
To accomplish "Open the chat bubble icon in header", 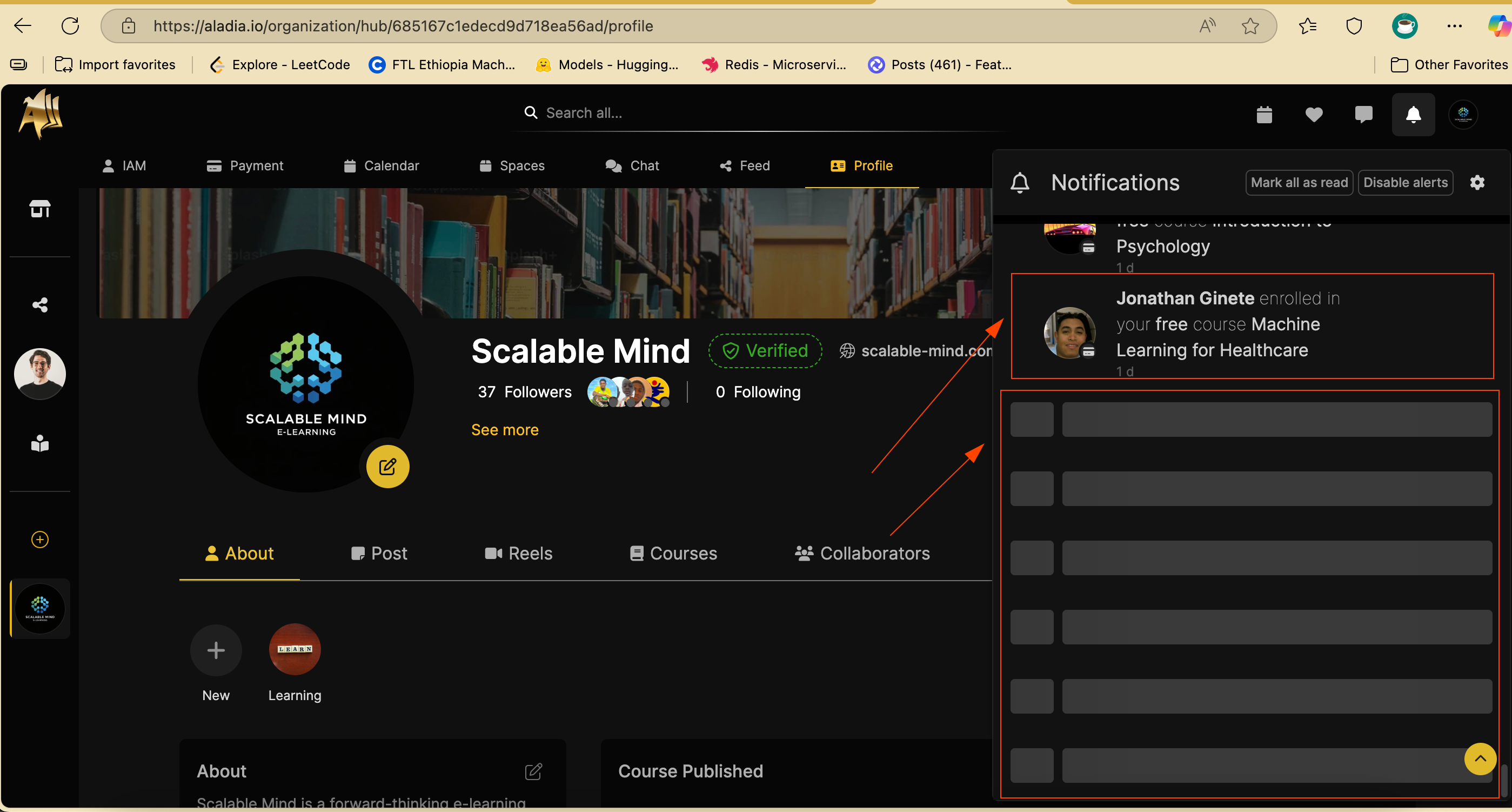I will tap(1363, 114).
